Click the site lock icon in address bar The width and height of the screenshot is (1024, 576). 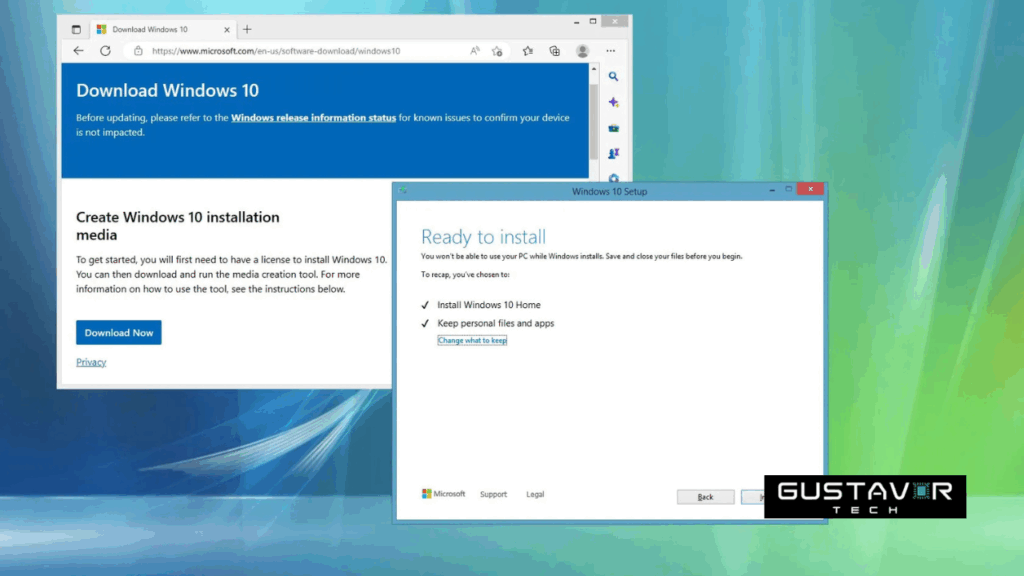[138, 51]
